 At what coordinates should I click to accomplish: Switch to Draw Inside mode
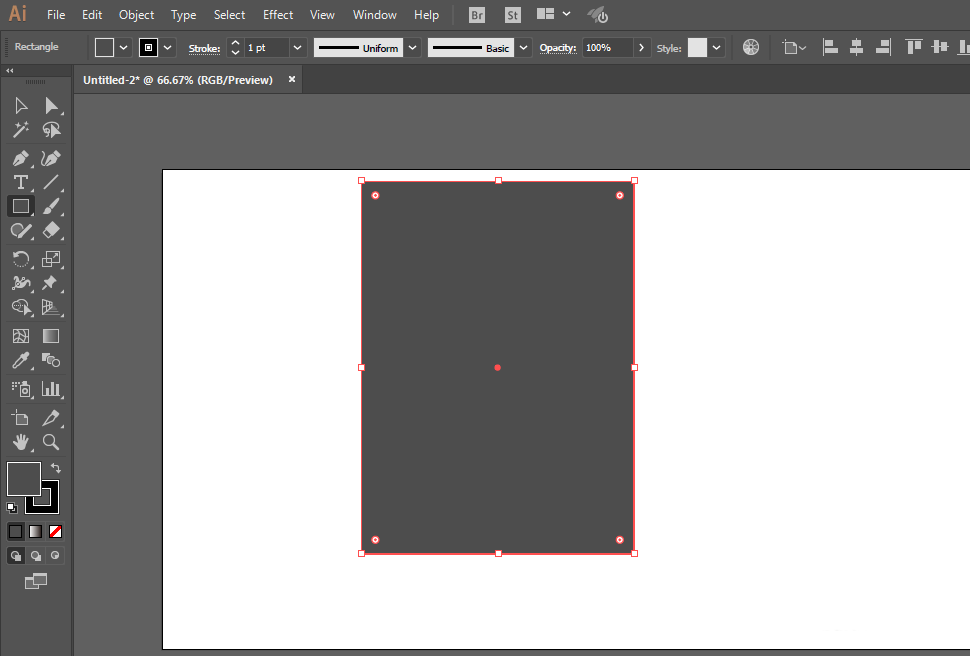click(x=55, y=556)
